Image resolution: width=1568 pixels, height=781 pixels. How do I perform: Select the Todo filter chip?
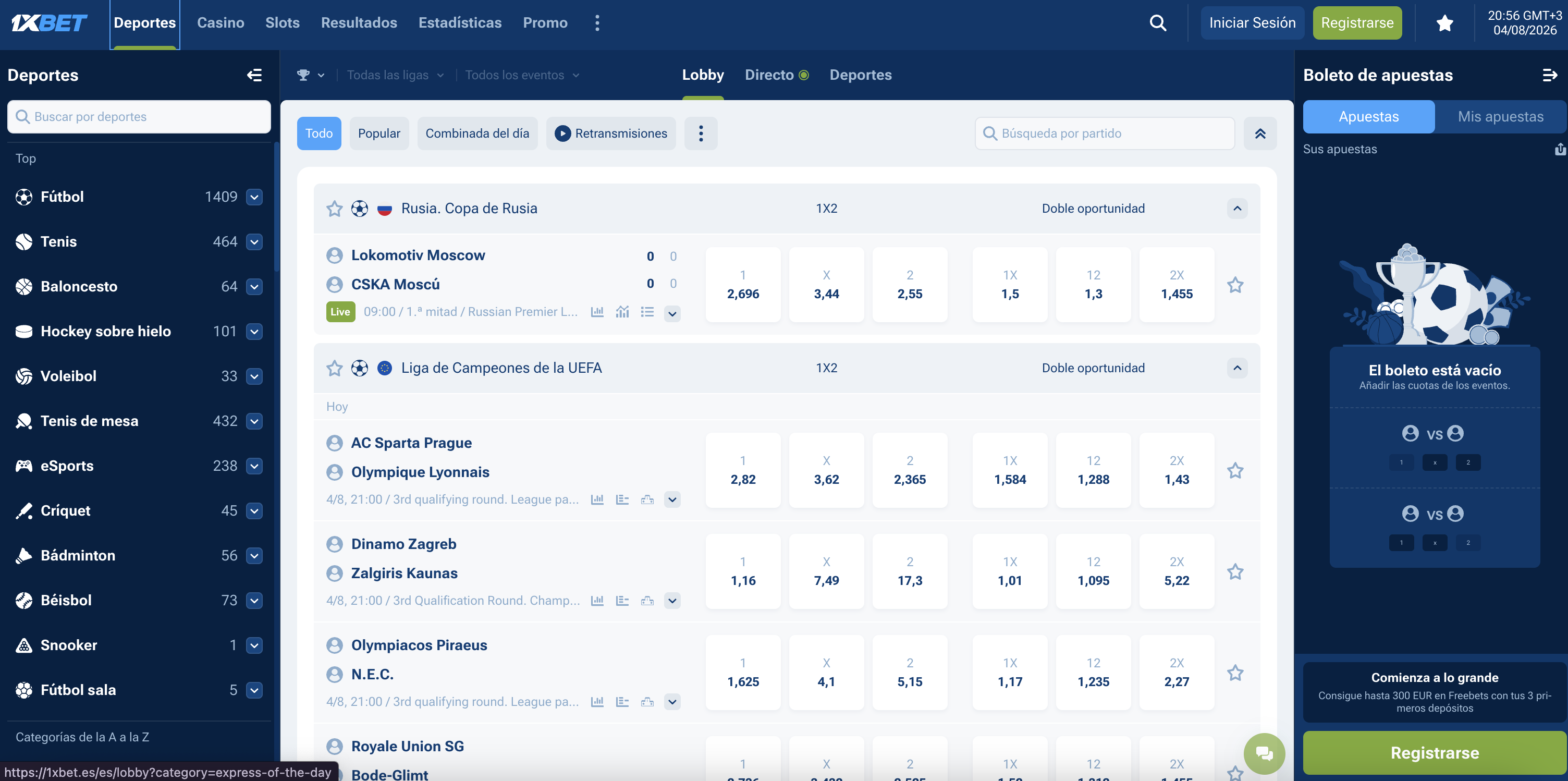click(318, 133)
